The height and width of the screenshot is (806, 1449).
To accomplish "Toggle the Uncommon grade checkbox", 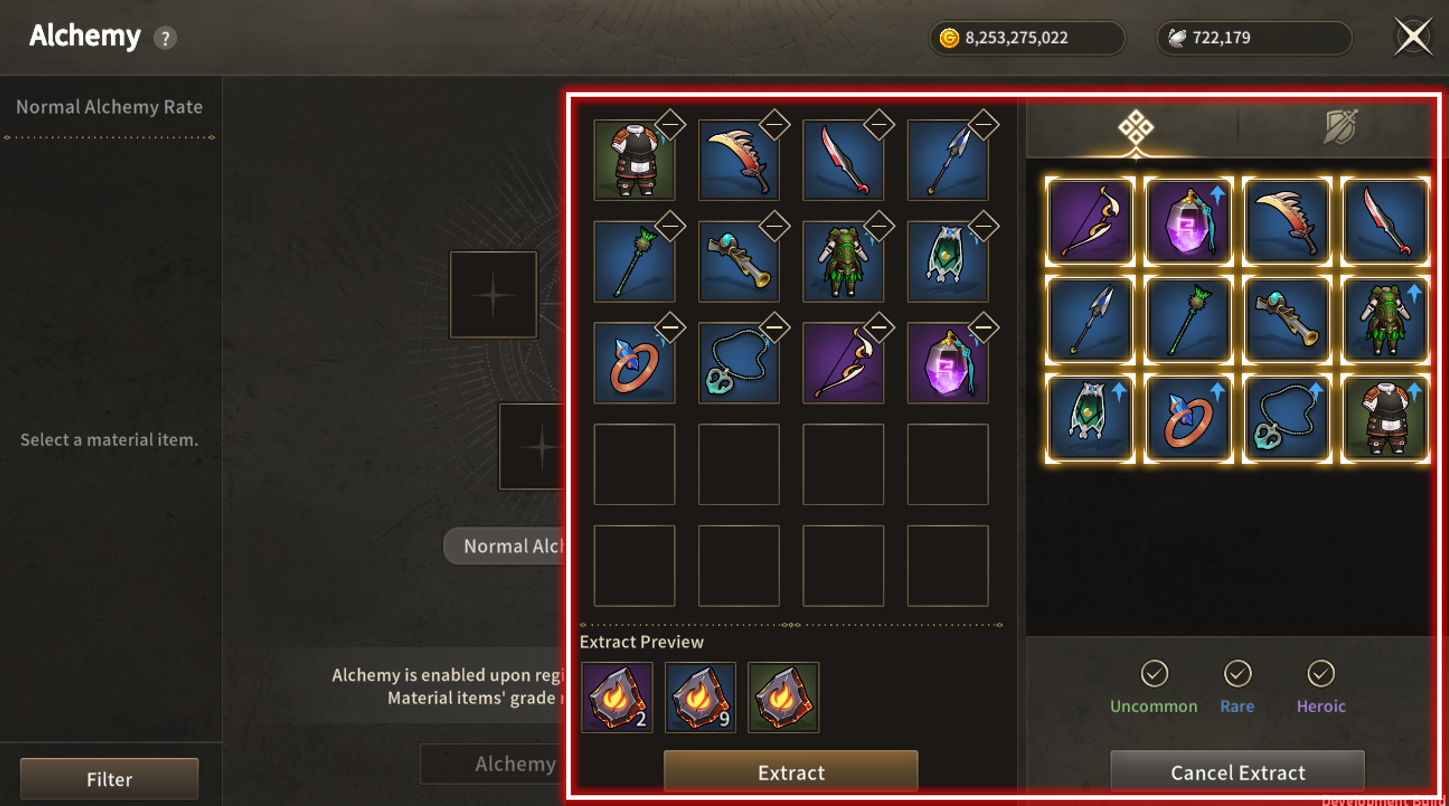I will [1154, 673].
